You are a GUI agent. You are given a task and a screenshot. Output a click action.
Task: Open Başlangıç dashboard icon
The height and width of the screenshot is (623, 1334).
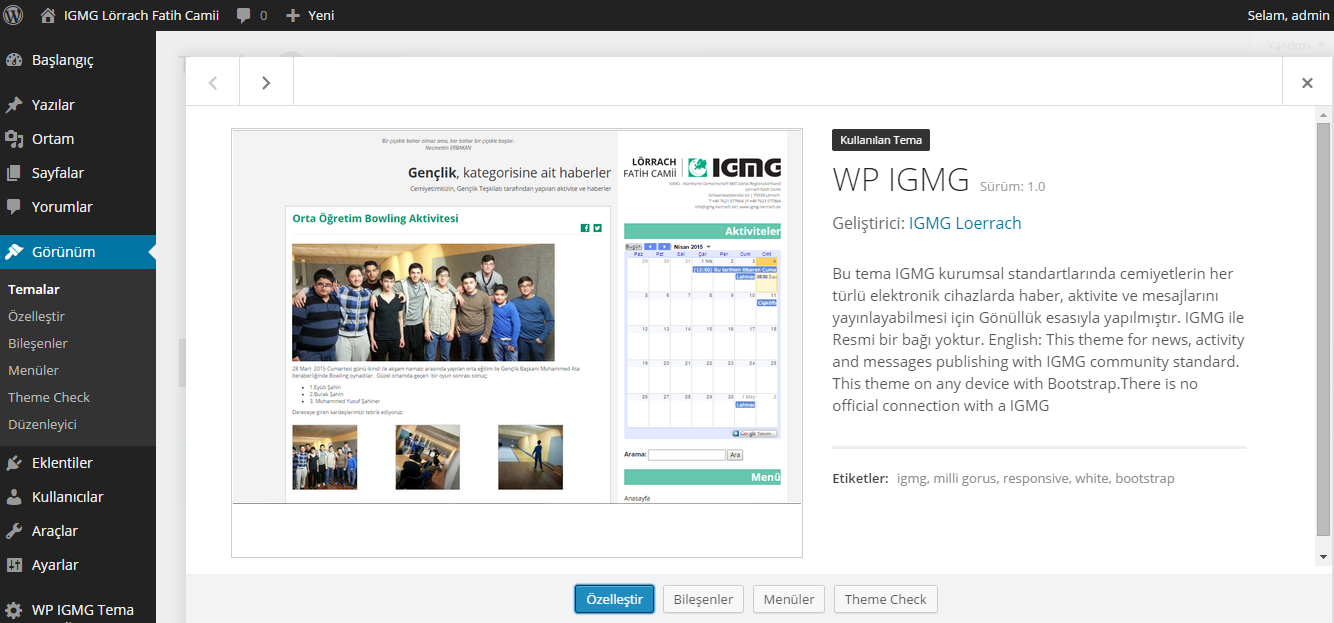(14, 60)
